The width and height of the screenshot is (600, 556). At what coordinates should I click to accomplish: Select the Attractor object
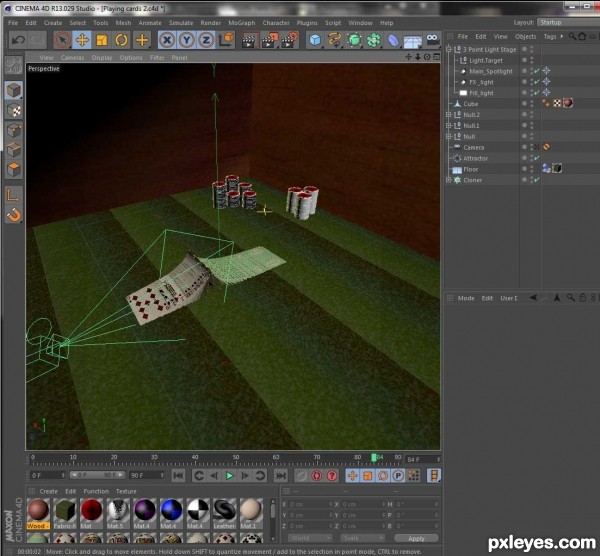coord(475,158)
